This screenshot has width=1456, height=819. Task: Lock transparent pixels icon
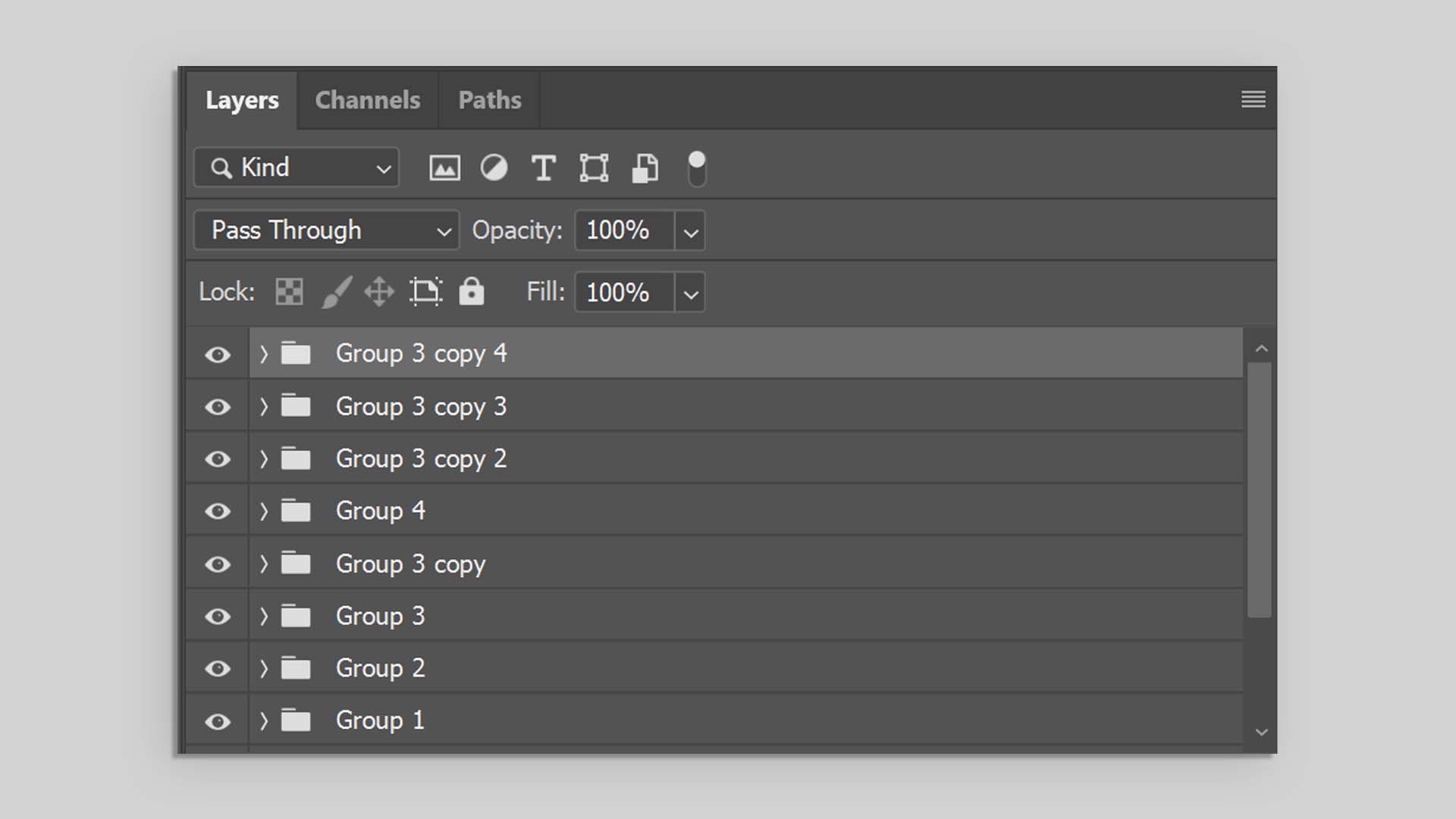coord(289,292)
